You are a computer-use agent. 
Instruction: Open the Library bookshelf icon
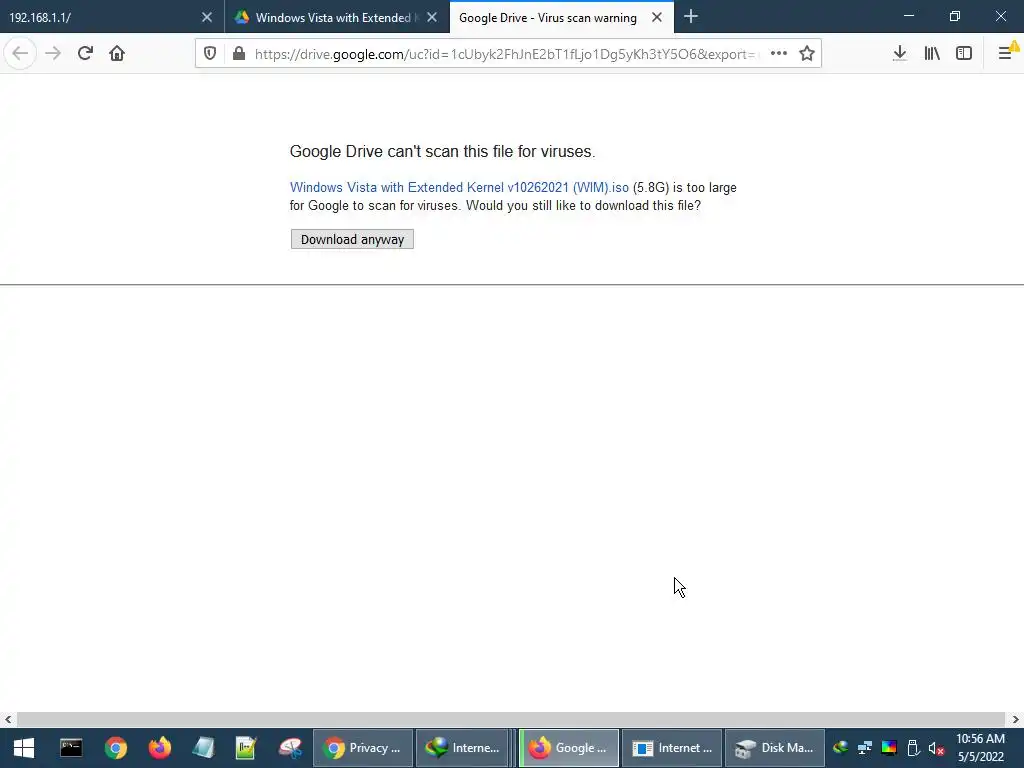(x=932, y=54)
